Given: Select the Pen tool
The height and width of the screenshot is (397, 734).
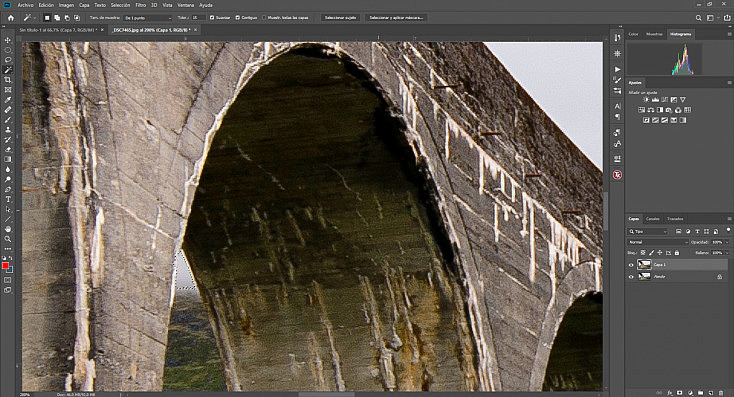Looking at the screenshot, I should [x=8, y=190].
